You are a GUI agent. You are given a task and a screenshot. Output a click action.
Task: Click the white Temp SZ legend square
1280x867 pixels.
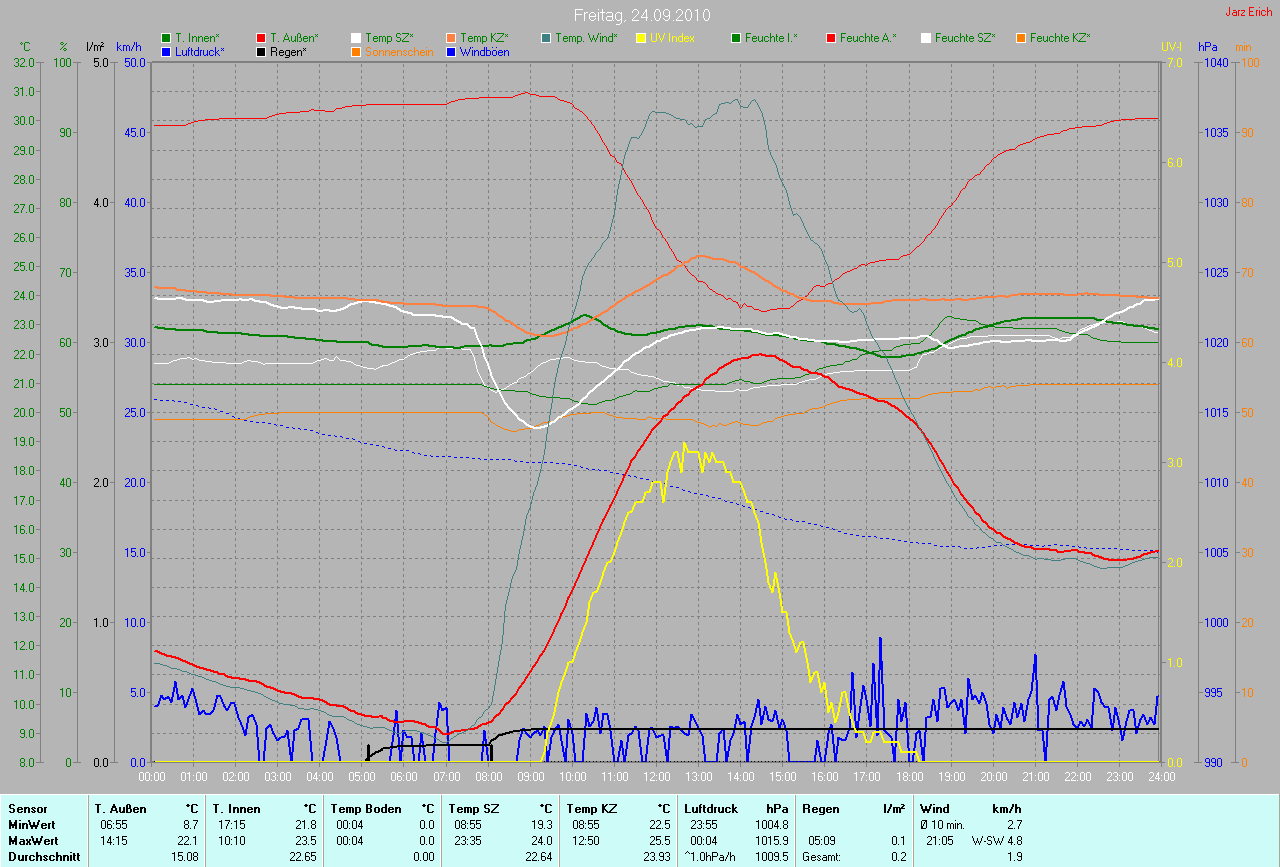point(356,38)
